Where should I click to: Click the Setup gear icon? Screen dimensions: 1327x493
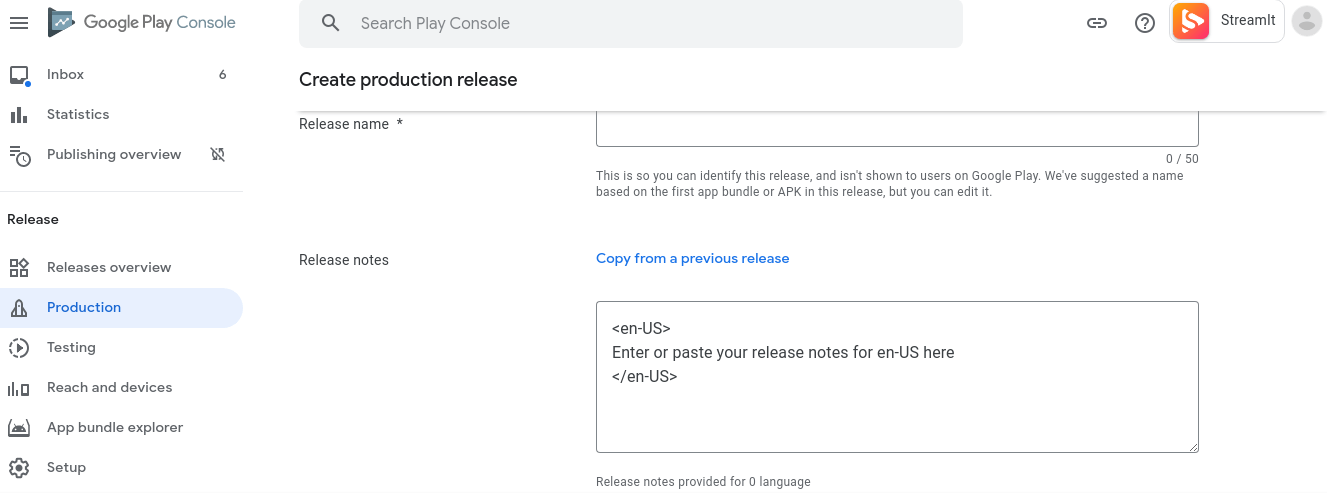pyautogui.click(x=19, y=467)
